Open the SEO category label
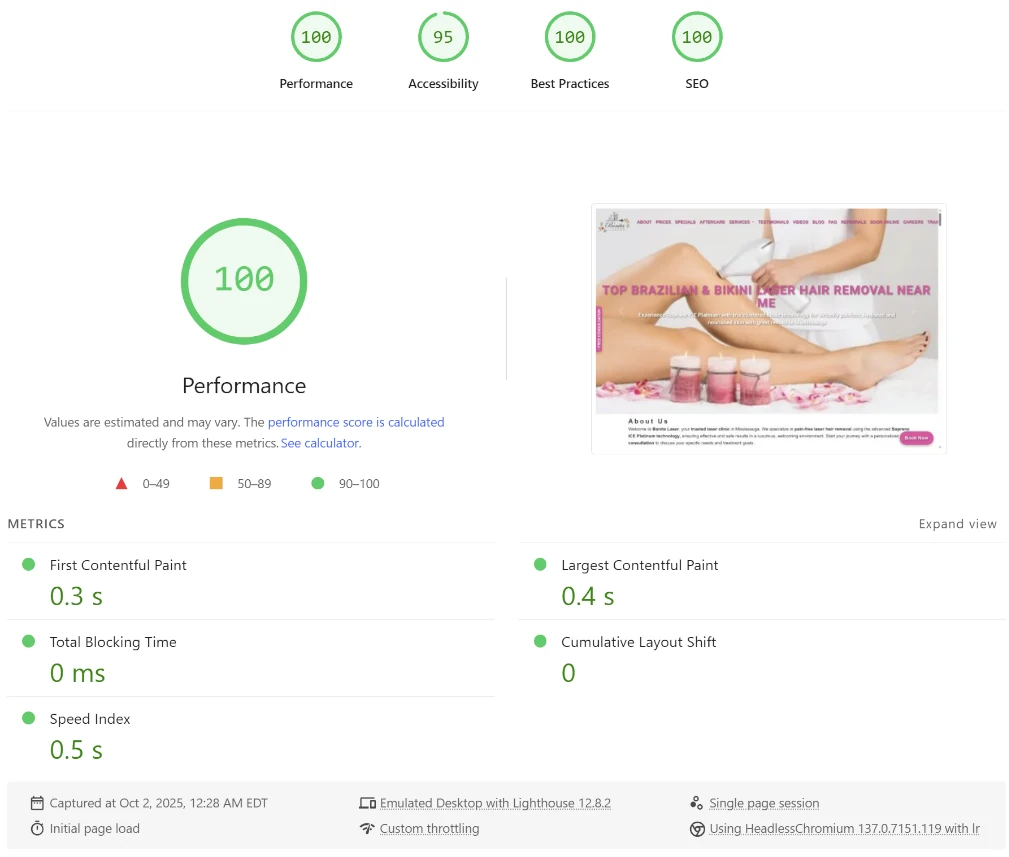The width and height of the screenshot is (1009, 857). coord(697,84)
